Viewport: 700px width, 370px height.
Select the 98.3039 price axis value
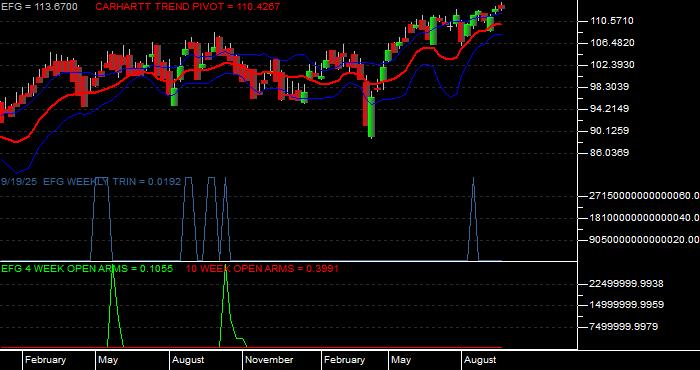609,87
